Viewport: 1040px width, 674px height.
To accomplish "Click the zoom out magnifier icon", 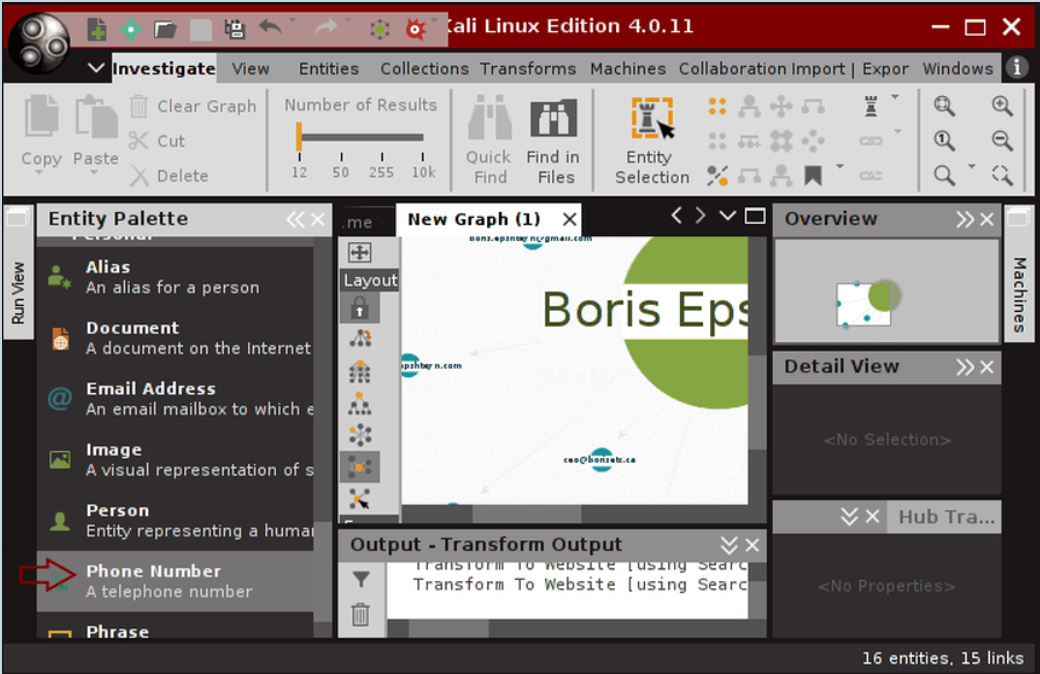I will [x=1002, y=141].
